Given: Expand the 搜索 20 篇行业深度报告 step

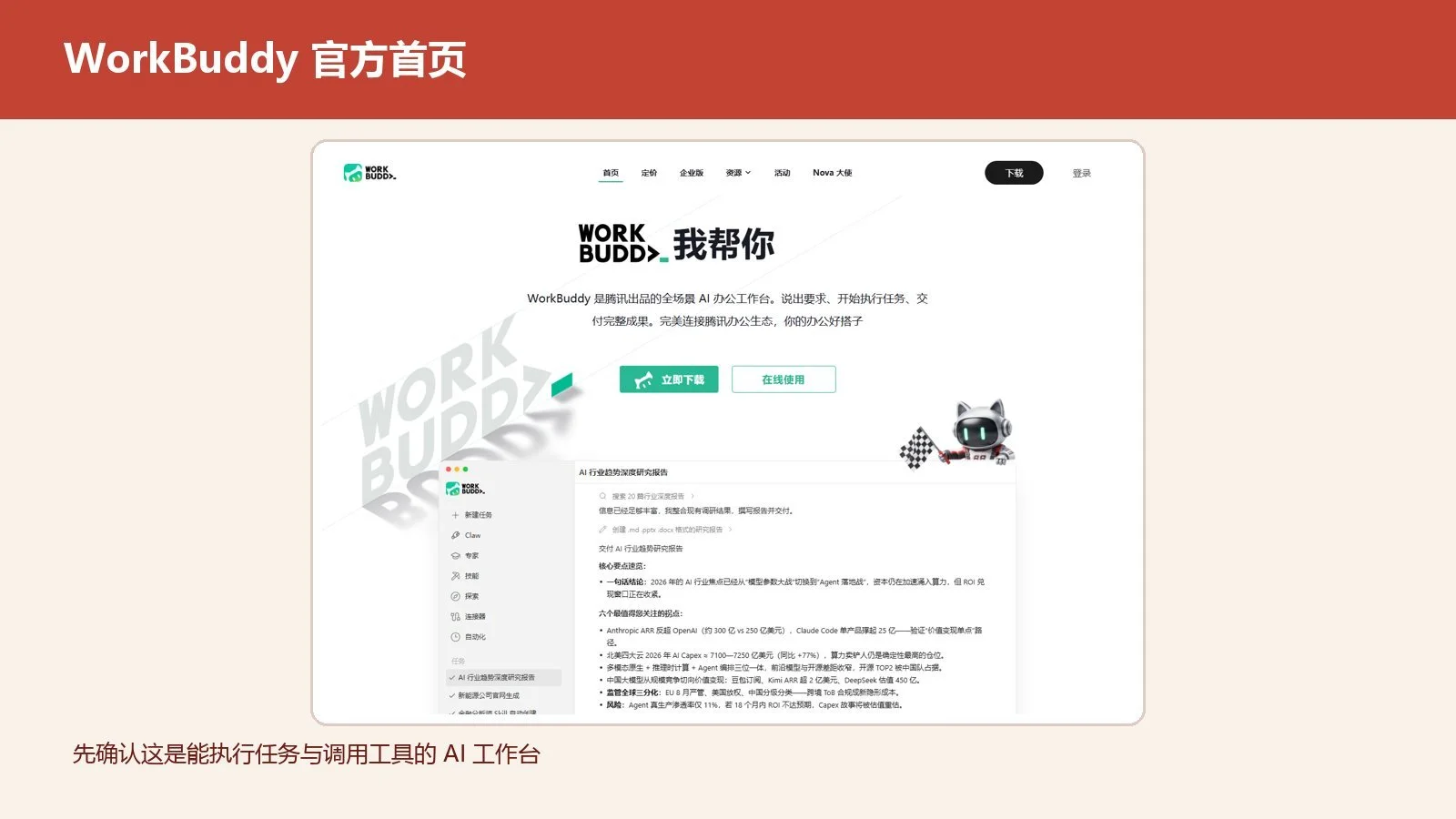Looking at the screenshot, I should coord(646,497).
